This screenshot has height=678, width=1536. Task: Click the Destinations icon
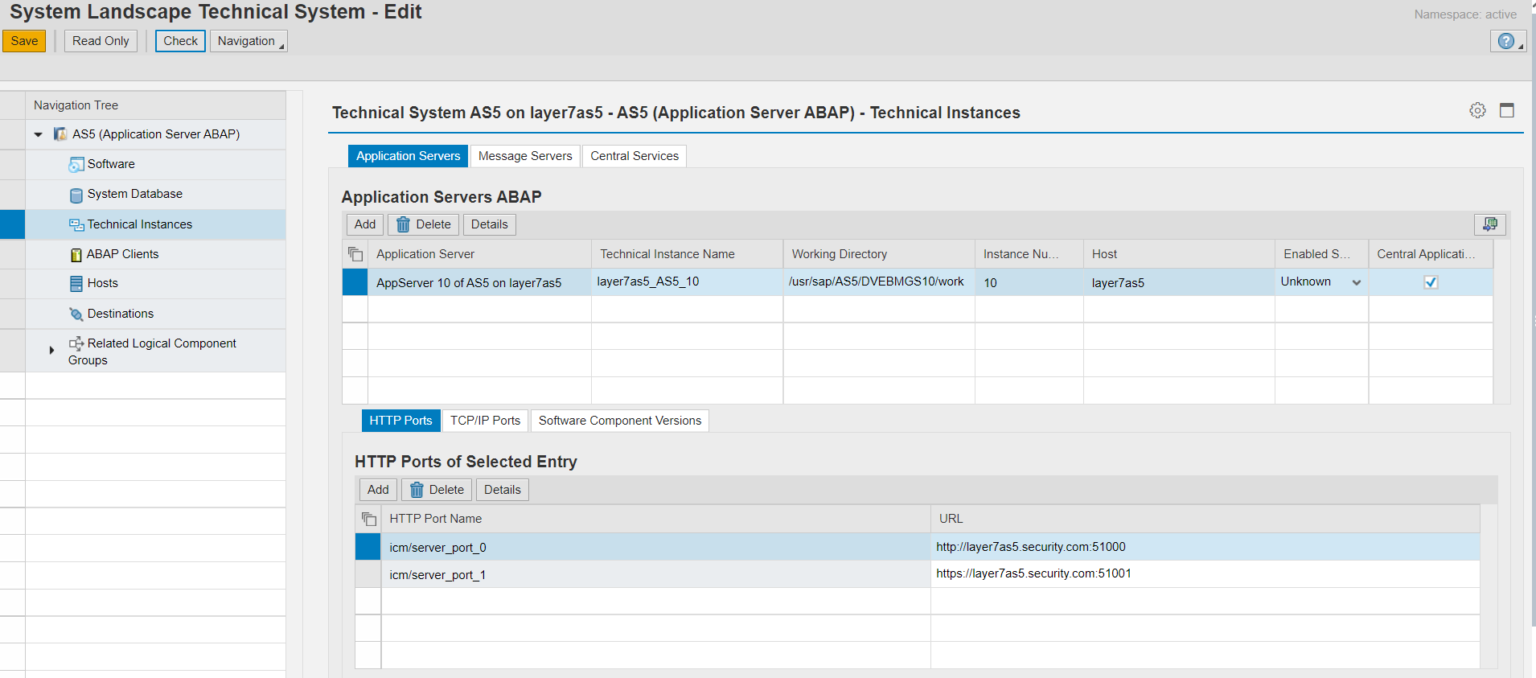(x=76, y=314)
